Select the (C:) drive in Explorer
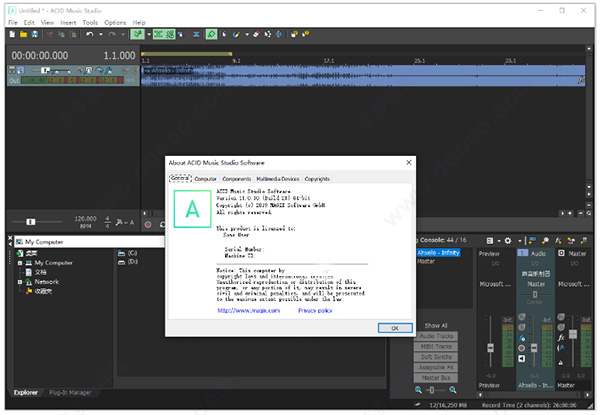Image resolution: width=600 pixels, height=415 pixels. point(128,253)
